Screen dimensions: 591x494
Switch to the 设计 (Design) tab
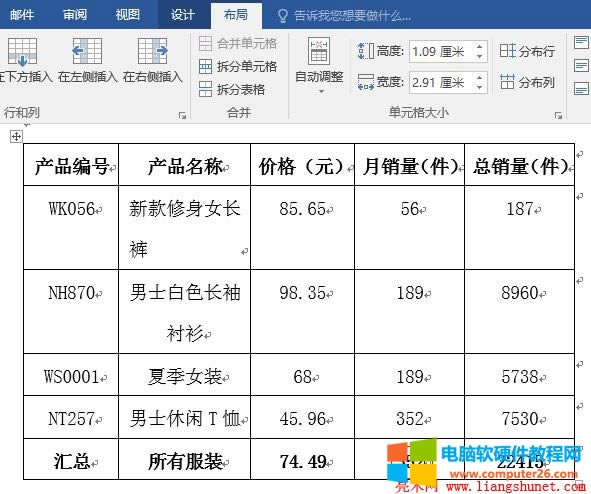pyautogui.click(x=183, y=15)
